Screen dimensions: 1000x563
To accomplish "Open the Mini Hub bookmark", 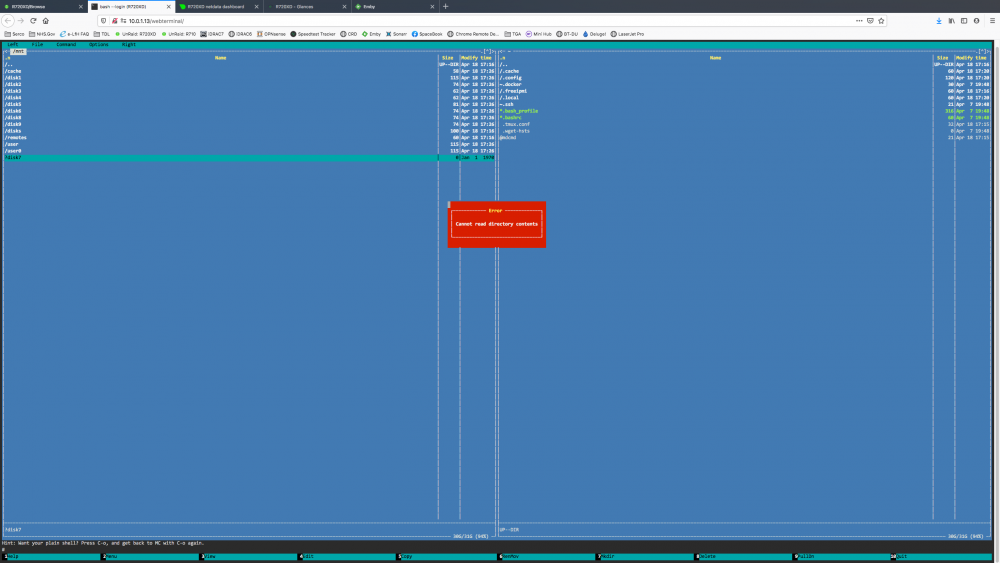I will pyautogui.click(x=538, y=34).
